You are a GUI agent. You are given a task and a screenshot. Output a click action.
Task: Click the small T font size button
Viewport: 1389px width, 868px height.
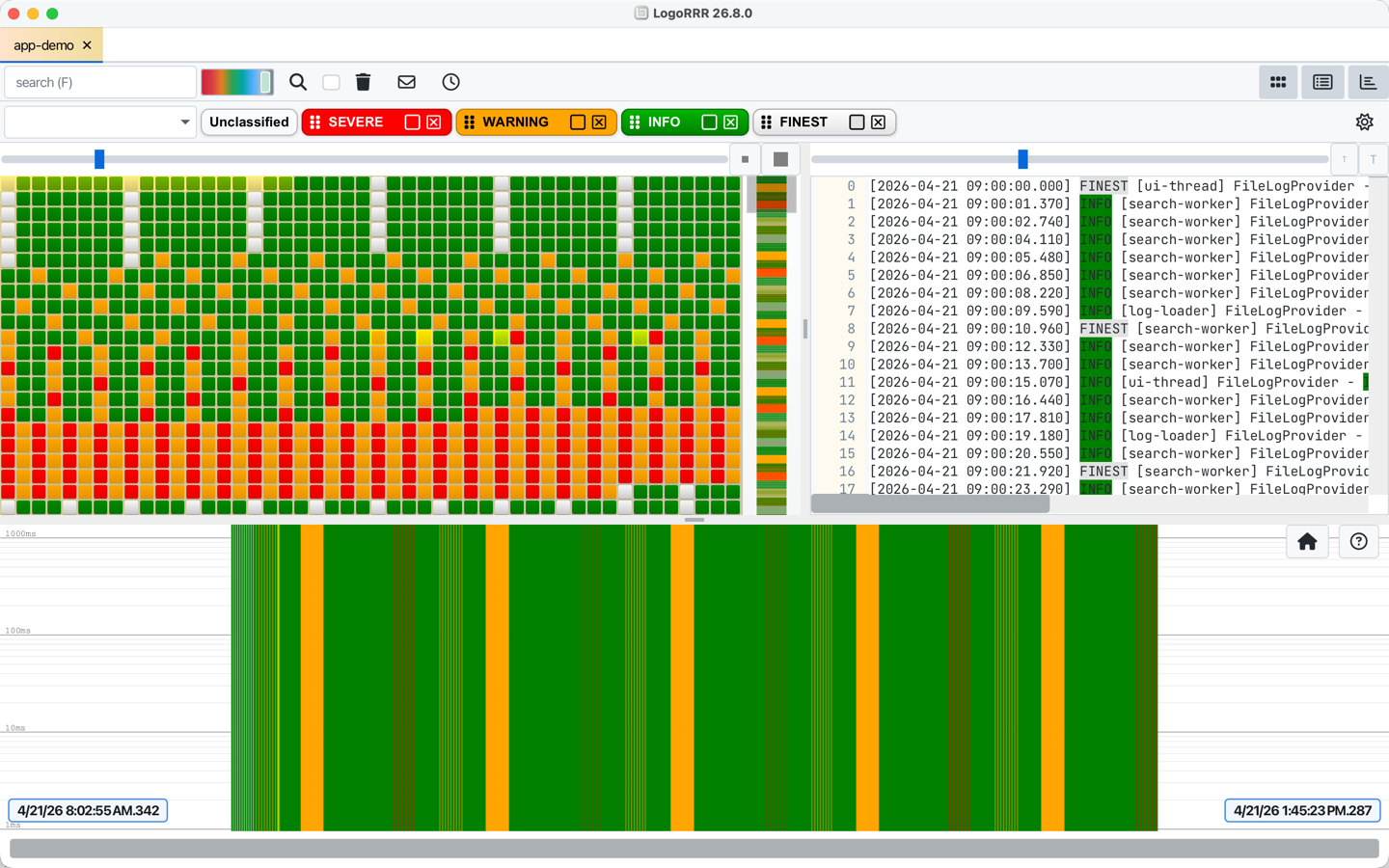(x=1344, y=159)
